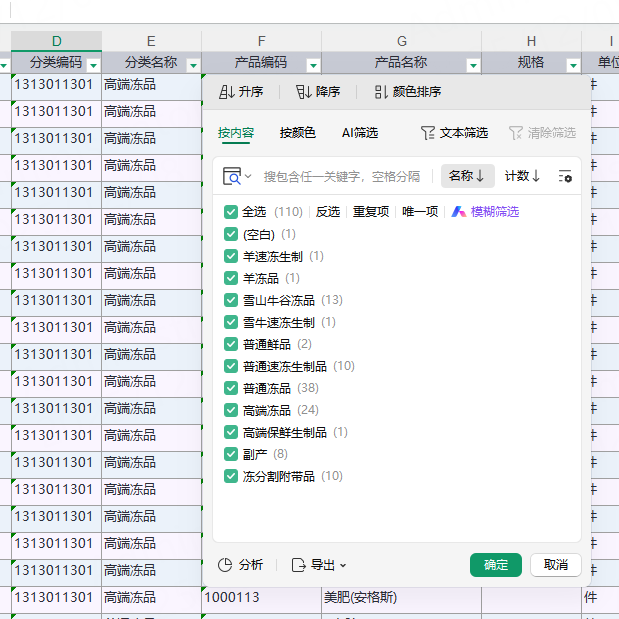Click 反选 to invert selection
The width and height of the screenshot is (619, 619).
point(328,212)
